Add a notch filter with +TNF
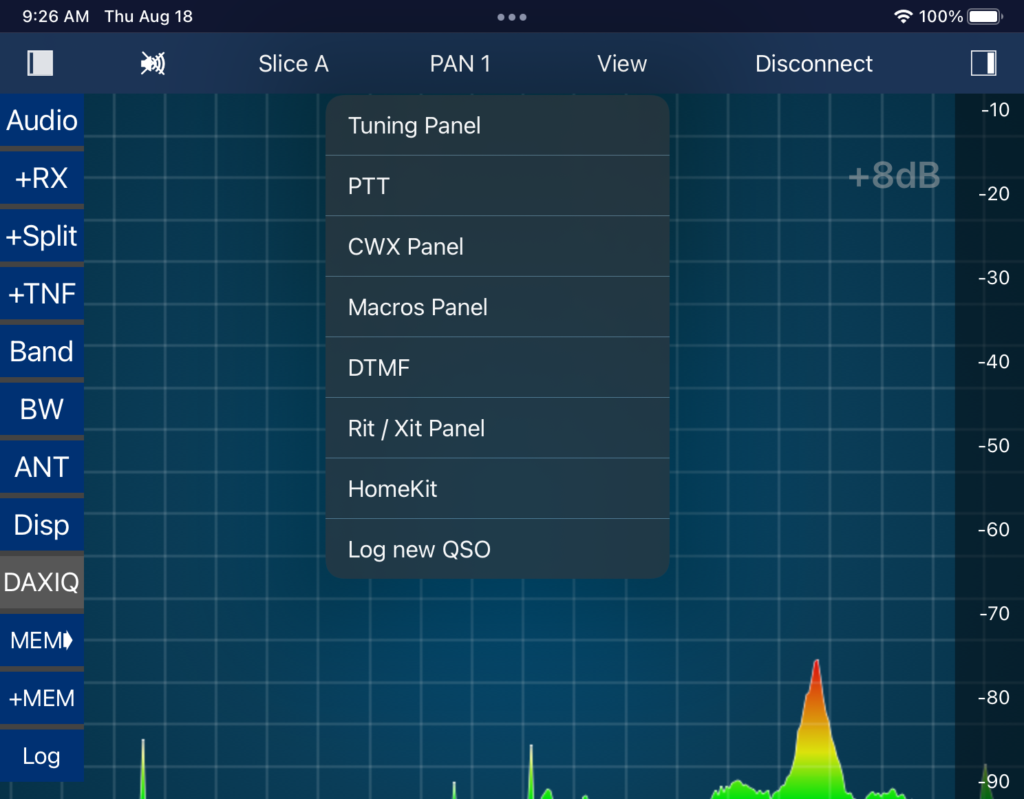This screenshot has width=1024, height=799. click(x=42, y=293)
